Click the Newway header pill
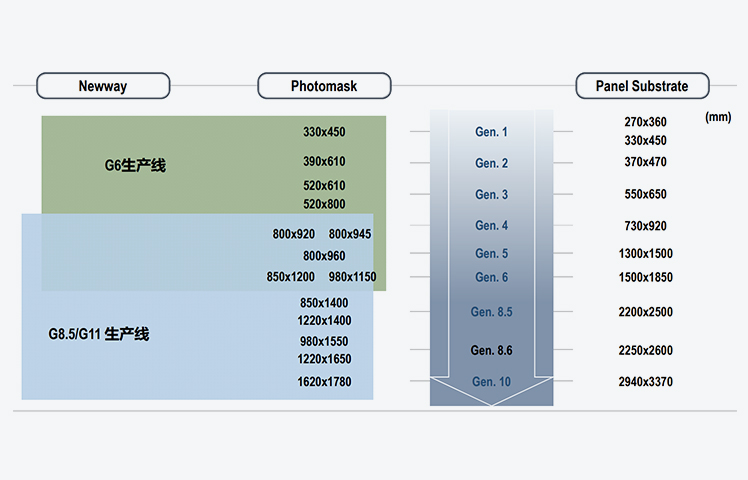This screenshot has height=480, width=748. point(101,86)
